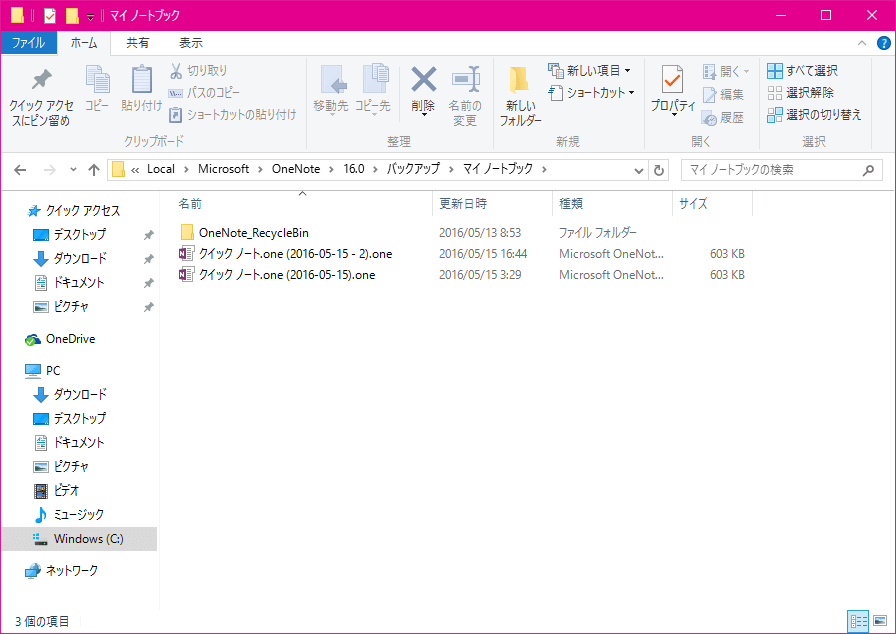Open クイック アクセス in navigation pane
This screenshot has width=896, height=634.
[x=83, y=211]
